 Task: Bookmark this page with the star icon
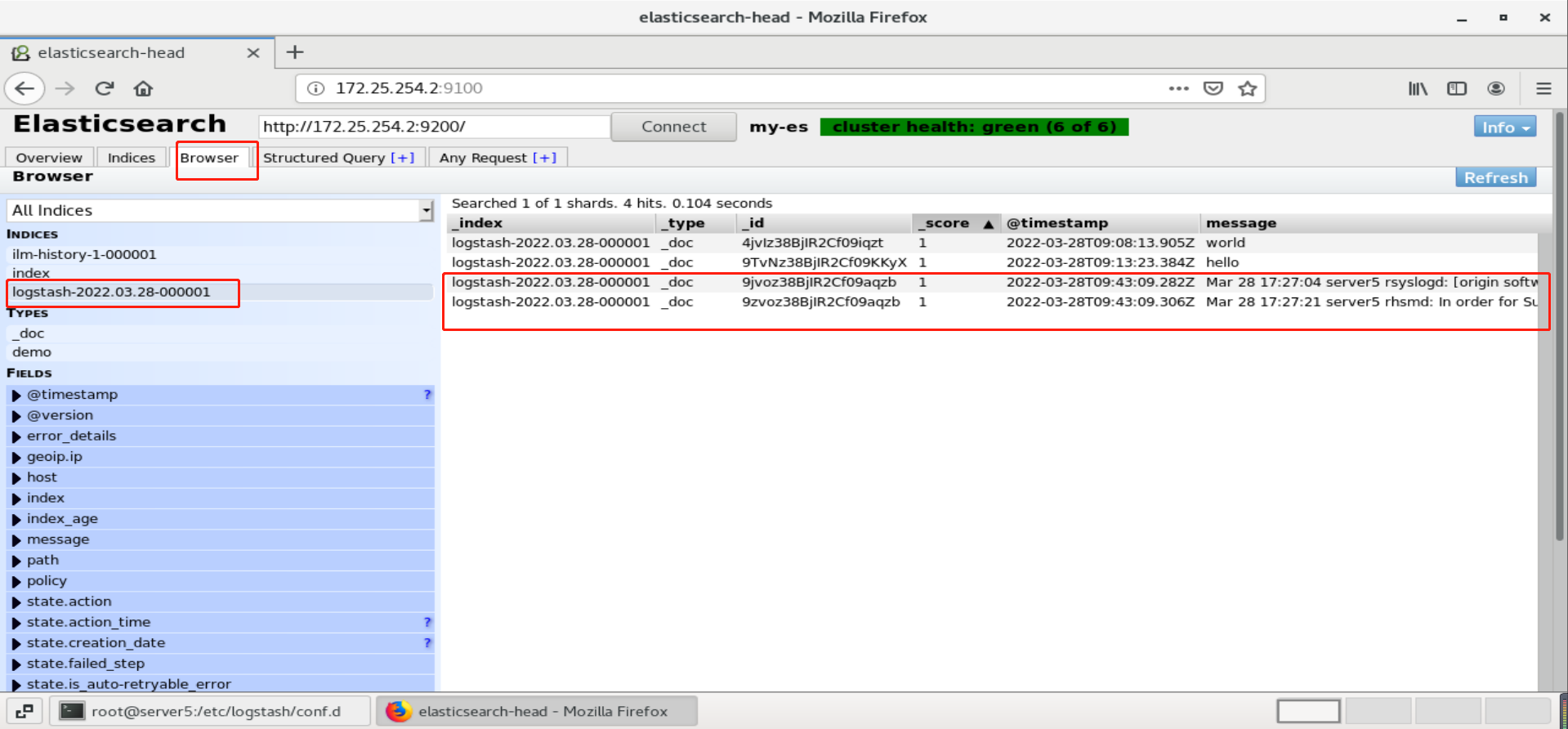pyautogui.click(x=1248, y=88)
